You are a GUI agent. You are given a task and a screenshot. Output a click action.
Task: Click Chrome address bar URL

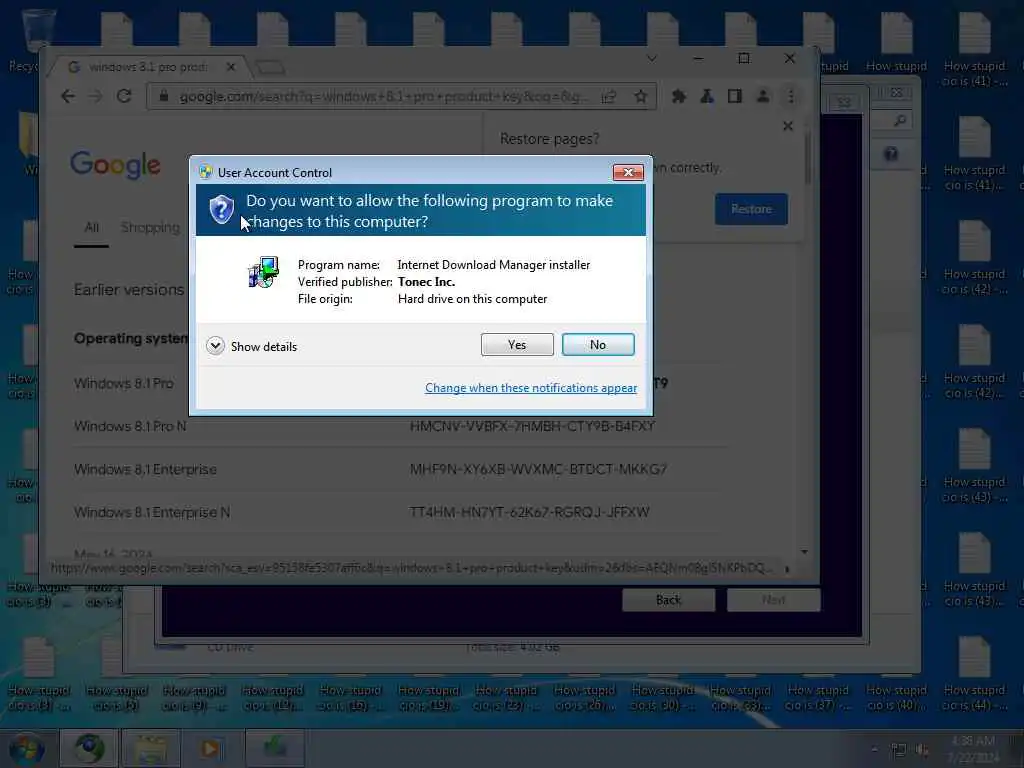point(384,97)
